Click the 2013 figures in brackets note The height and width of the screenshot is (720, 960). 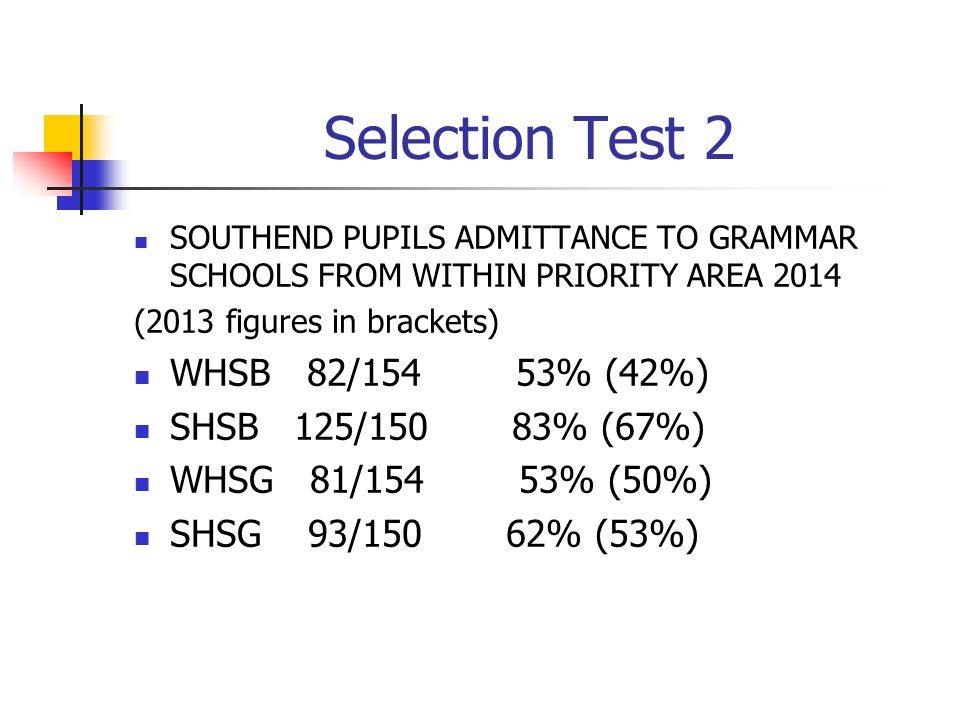317,322
